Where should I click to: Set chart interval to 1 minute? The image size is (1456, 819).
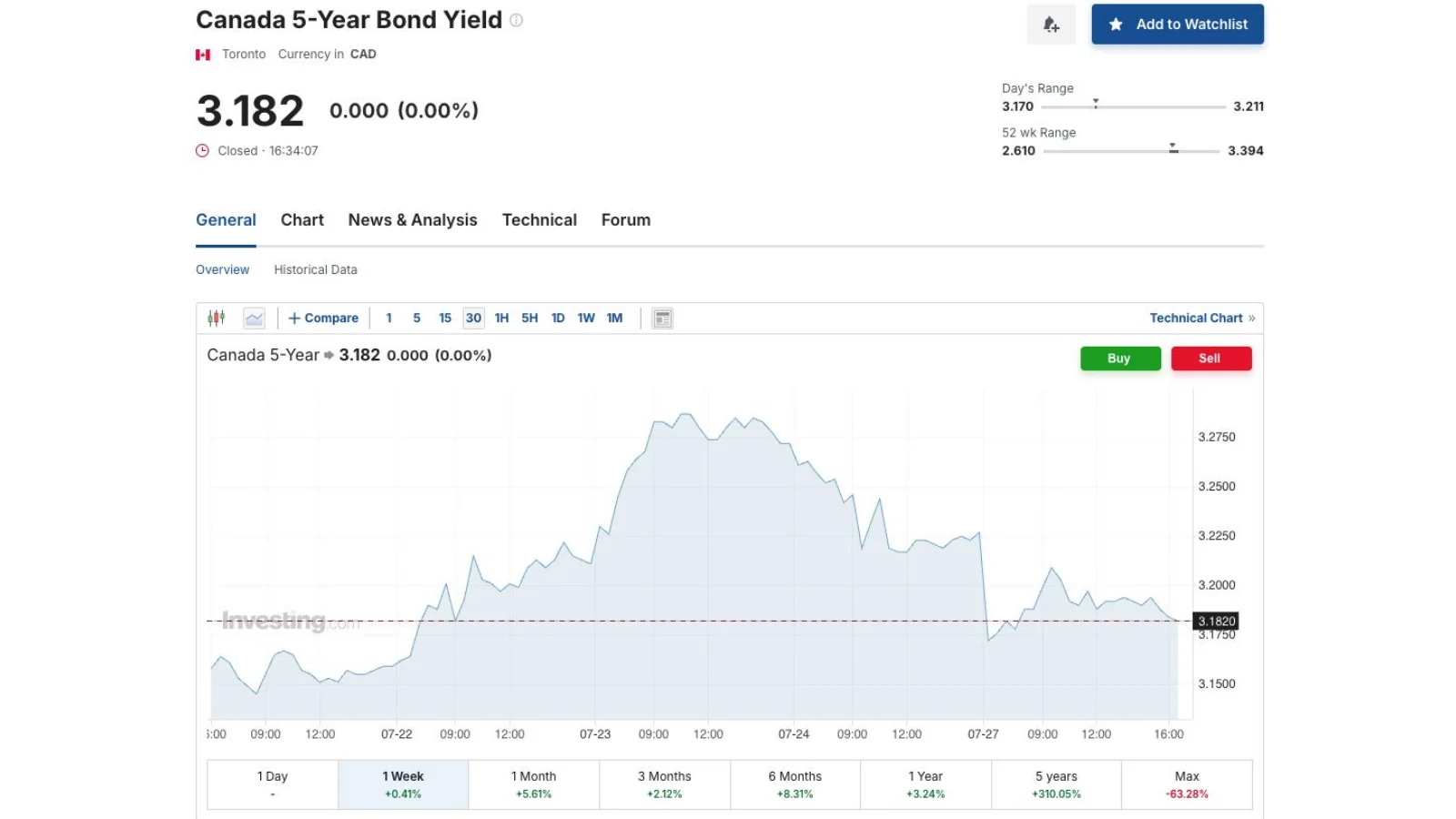(389, 318)
